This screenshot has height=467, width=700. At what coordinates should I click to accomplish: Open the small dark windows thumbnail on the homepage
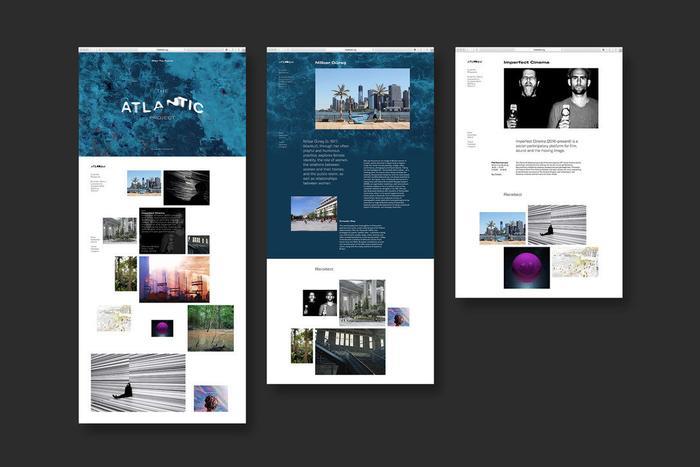point(198,245)
